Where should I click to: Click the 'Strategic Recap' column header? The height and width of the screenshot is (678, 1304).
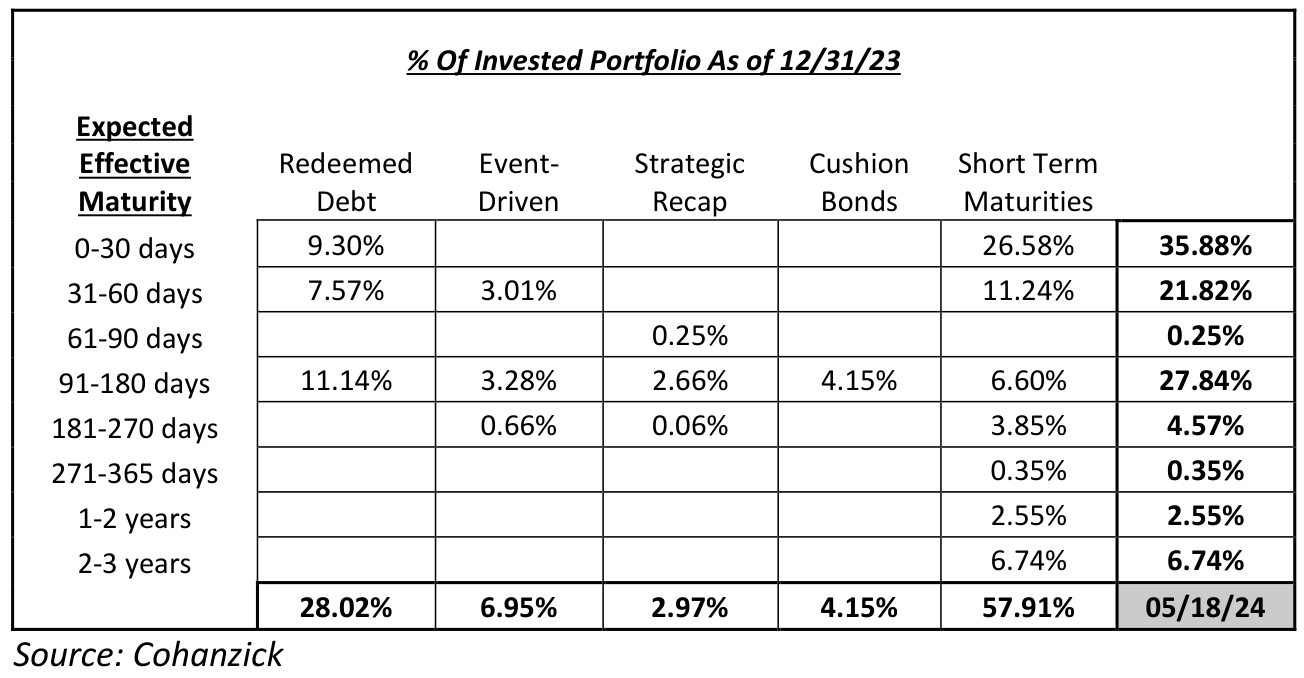[690, 182]
